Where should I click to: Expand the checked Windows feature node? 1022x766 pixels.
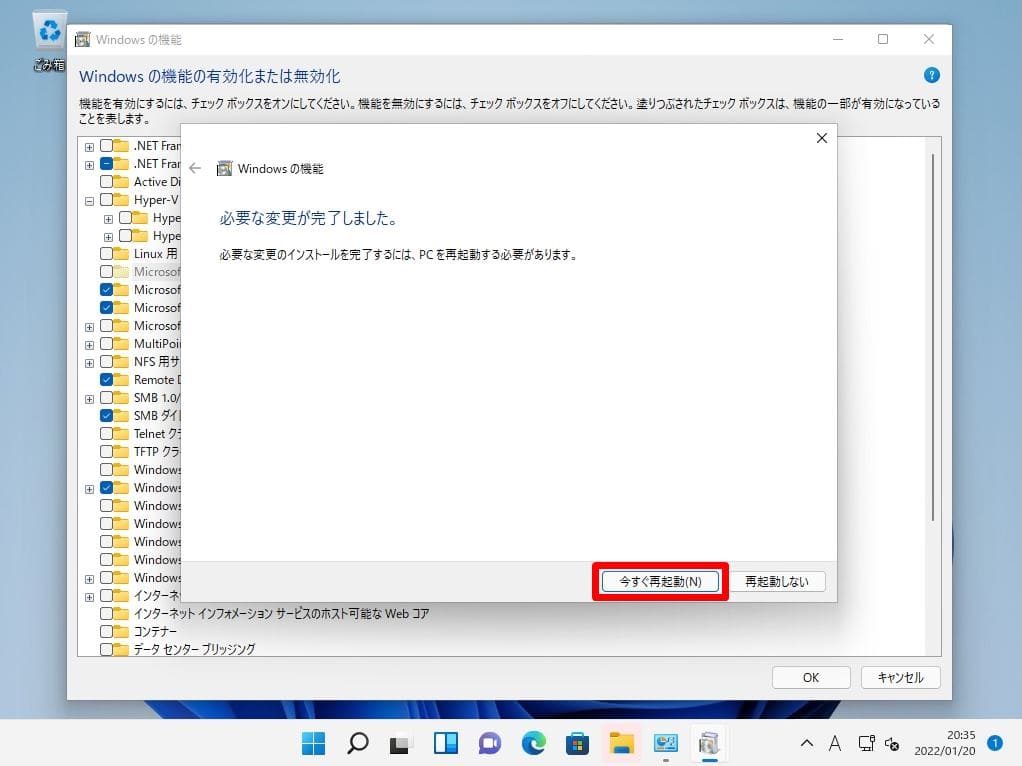point(89,489)
